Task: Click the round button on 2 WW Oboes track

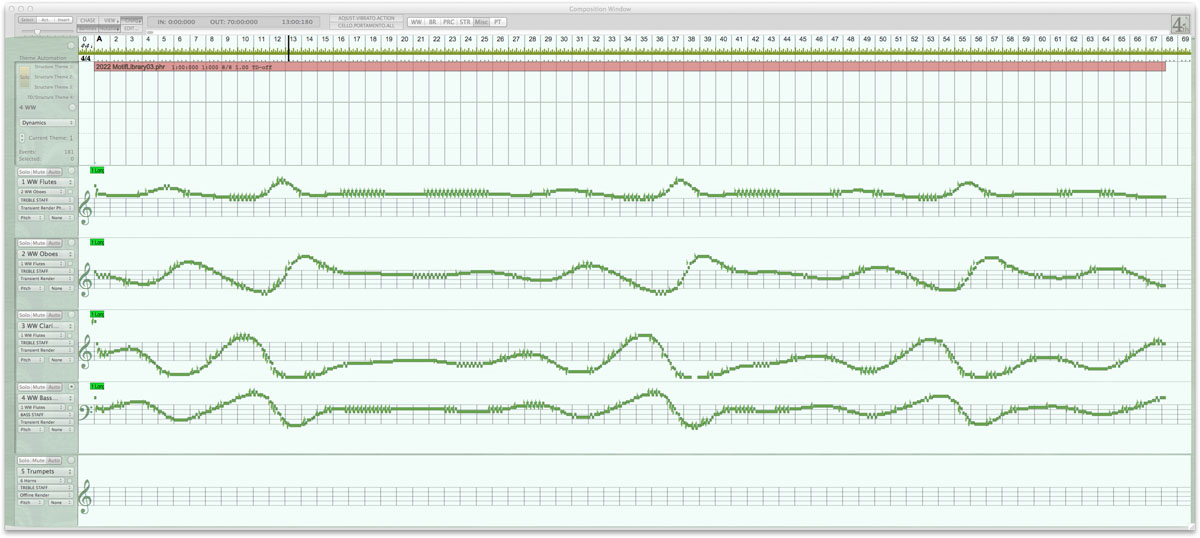Action: pos(71,243)
